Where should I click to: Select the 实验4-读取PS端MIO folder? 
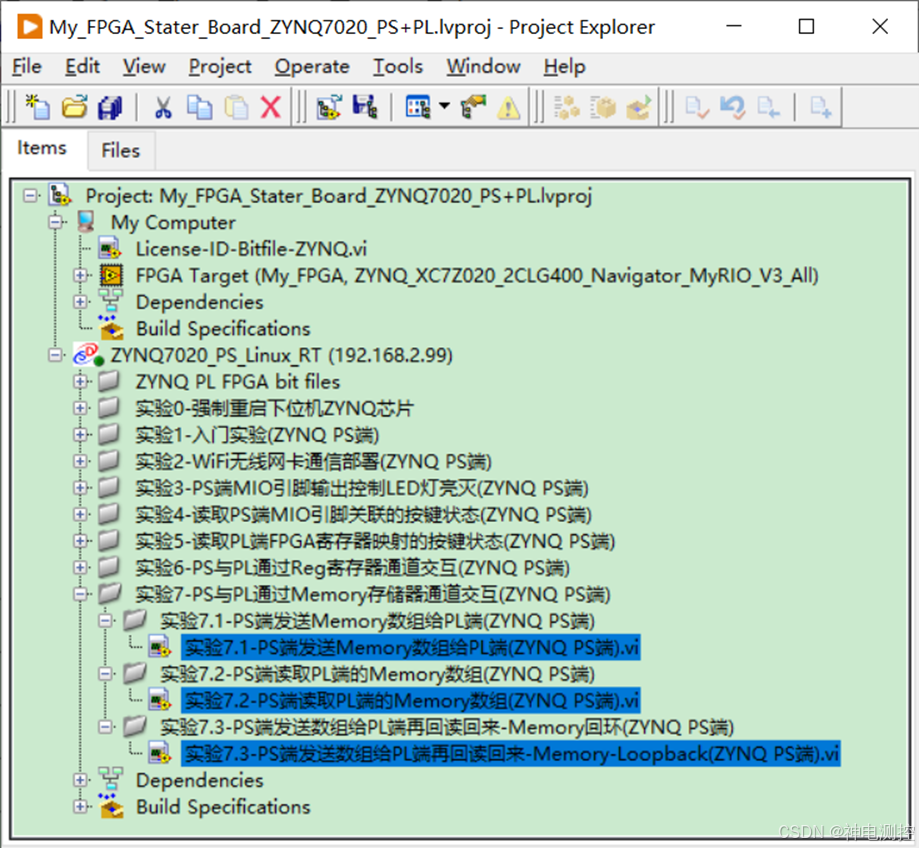click(x=363, y=514)
